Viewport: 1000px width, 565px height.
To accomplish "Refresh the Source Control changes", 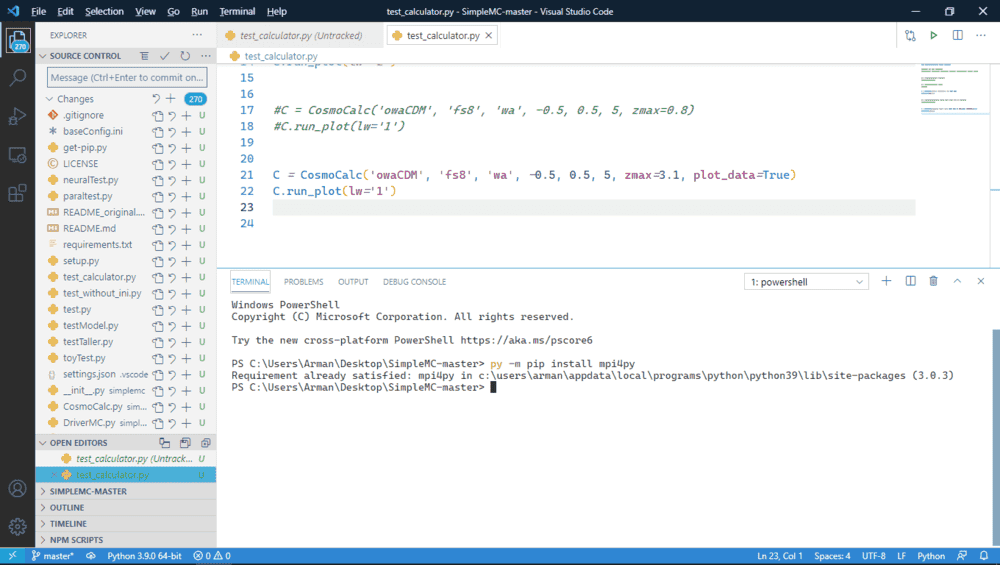I will [185, 56].
